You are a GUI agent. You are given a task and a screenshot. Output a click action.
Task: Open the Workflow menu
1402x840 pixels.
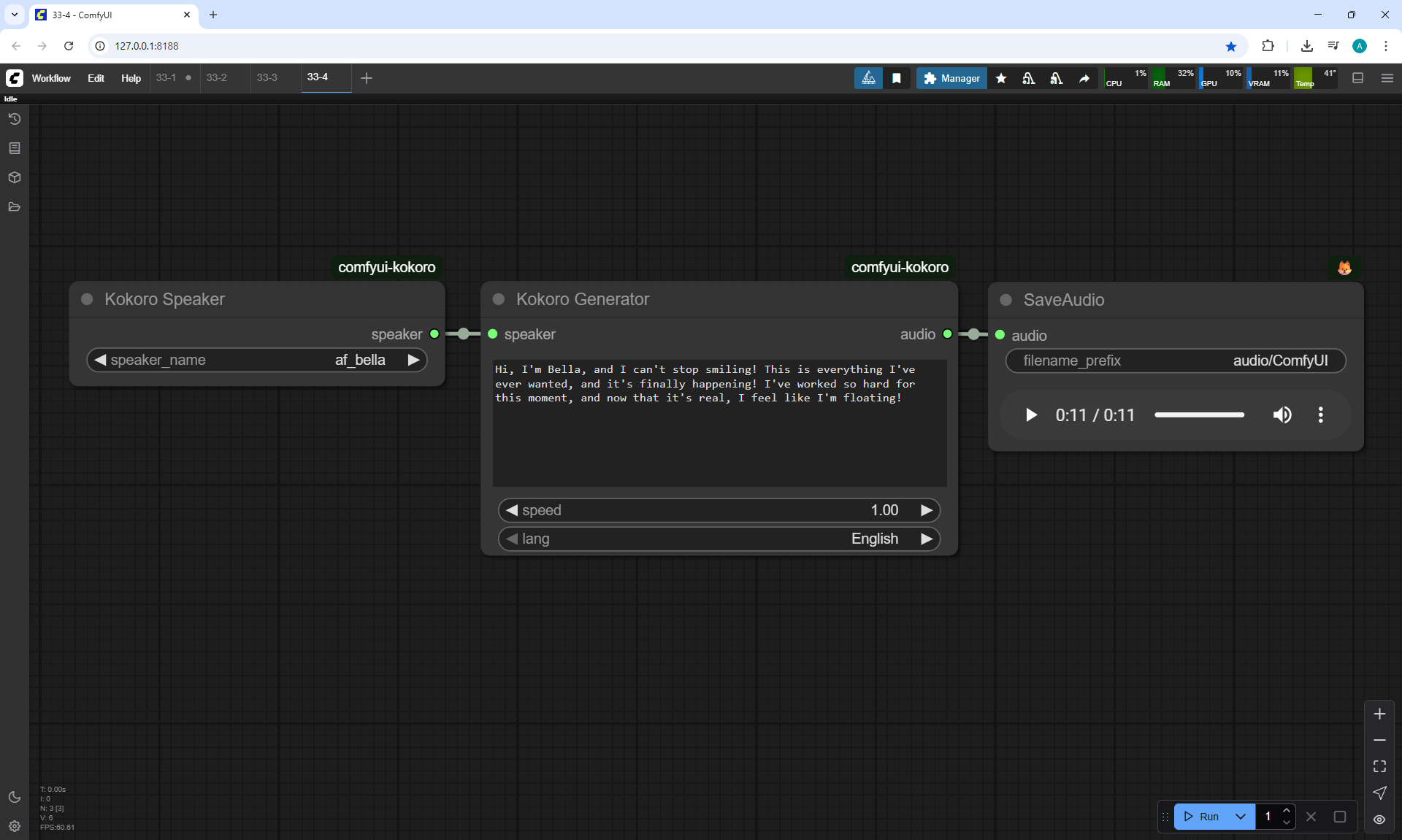click(x=51, y=78)
